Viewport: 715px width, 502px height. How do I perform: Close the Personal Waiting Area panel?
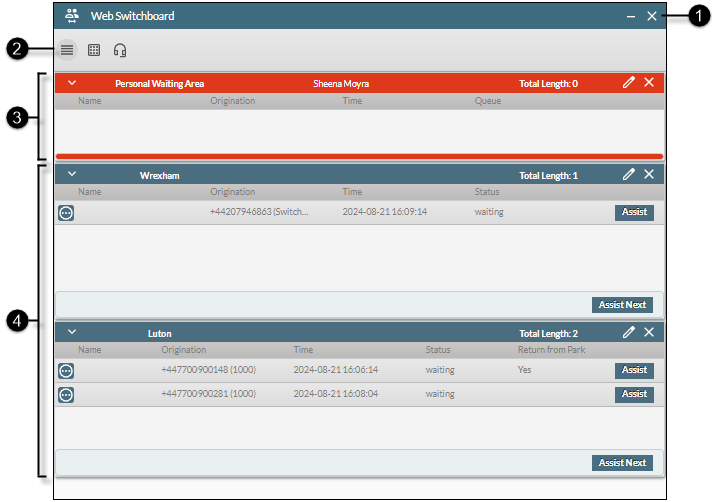[x=649, y=83]
